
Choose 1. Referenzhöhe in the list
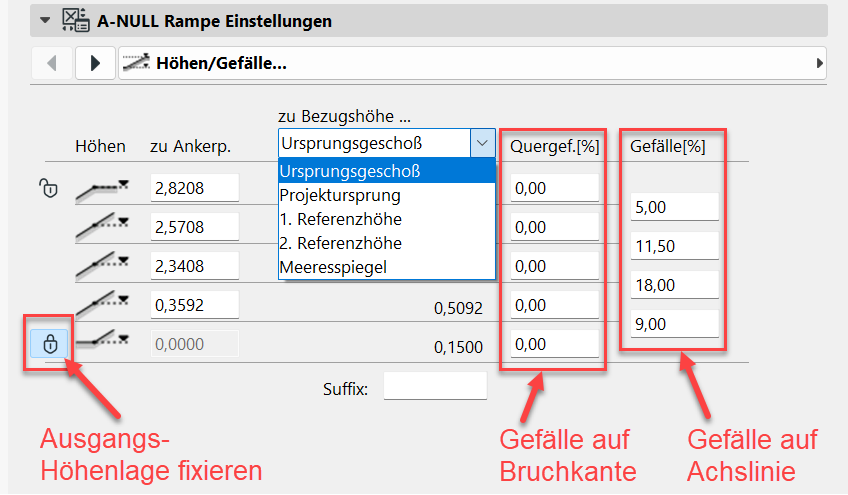[340, 219]
